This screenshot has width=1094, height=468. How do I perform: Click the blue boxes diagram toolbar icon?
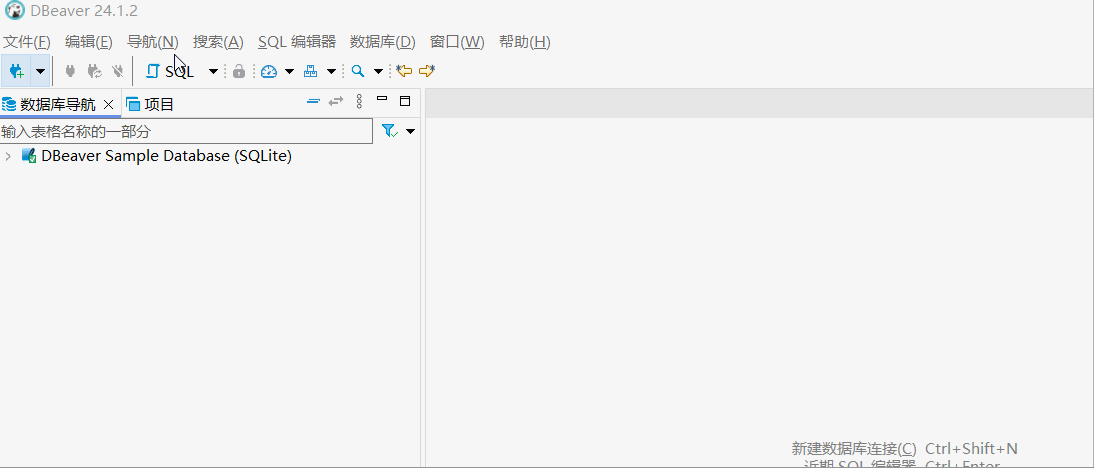tap(310, 71)
